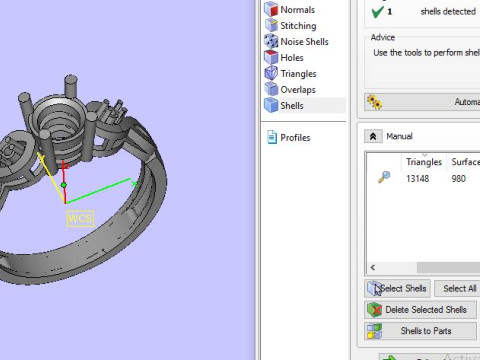Click the Holes cube icon
The height and width of the screenshot is (360, 480).
tap(271, 57)
